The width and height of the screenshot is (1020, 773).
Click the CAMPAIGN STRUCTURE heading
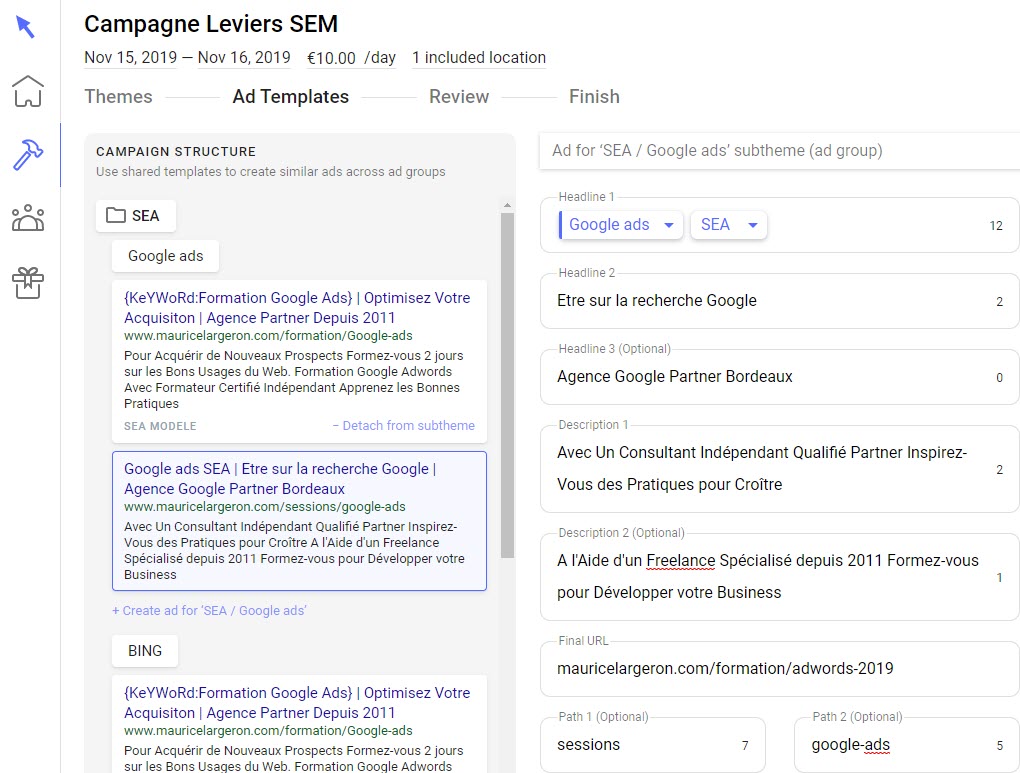(176, 152)
